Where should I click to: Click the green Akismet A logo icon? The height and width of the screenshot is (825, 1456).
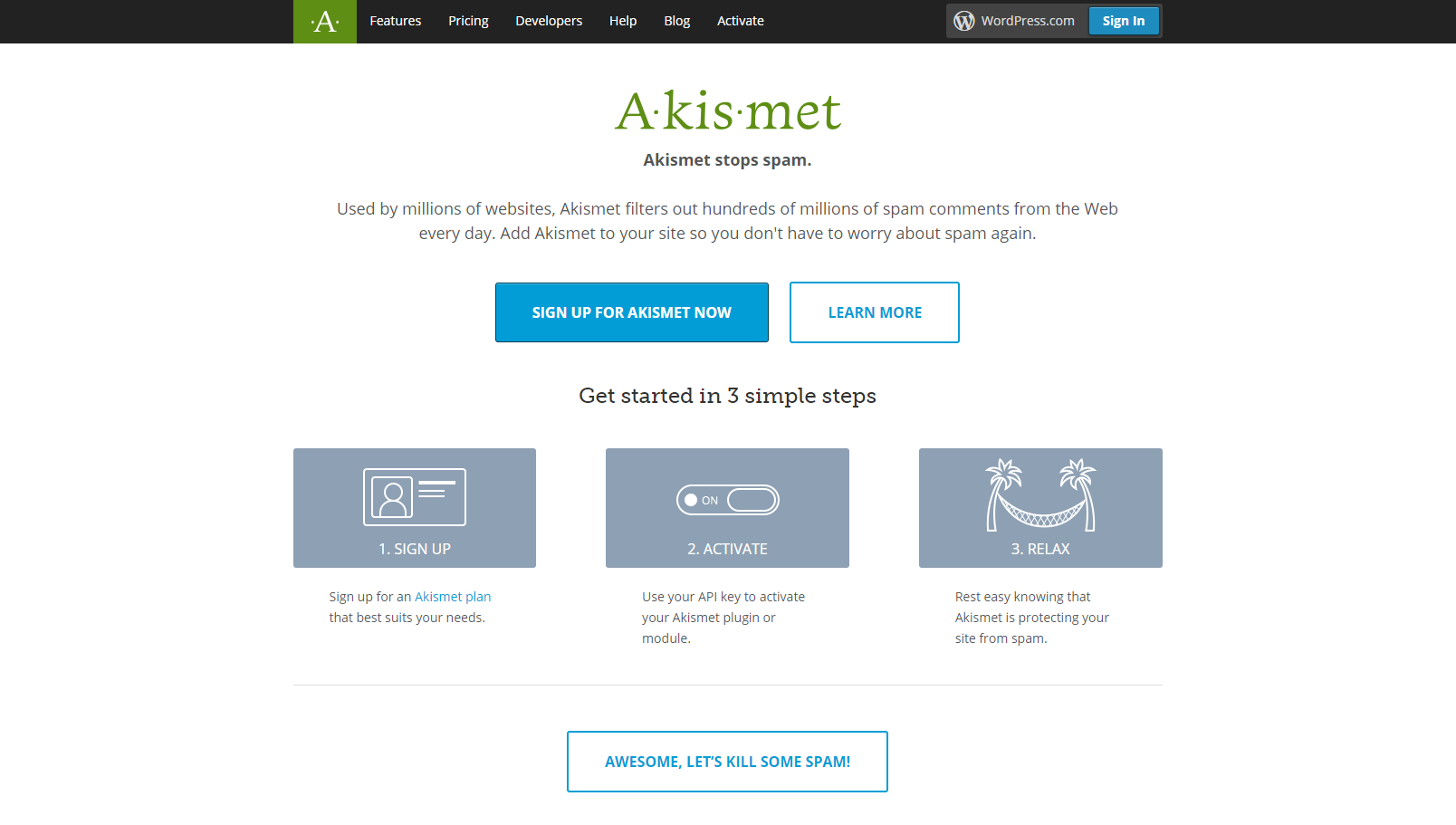[x=325, y=22]
